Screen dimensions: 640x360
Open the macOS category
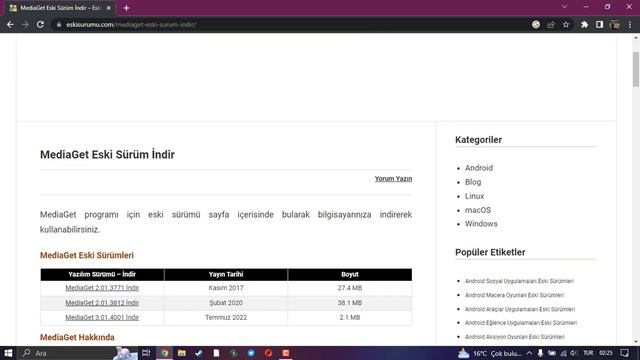[x=478, y=210]
